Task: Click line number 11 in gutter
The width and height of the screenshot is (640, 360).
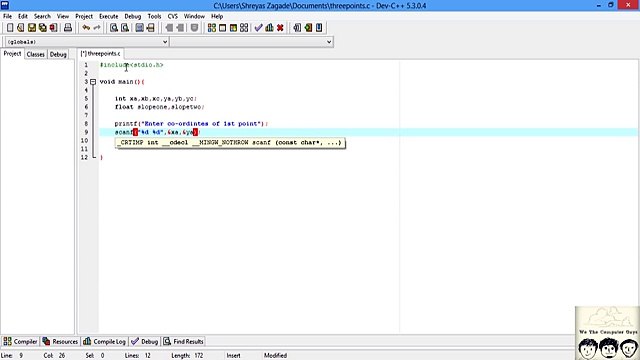Action: pos(84,149)
